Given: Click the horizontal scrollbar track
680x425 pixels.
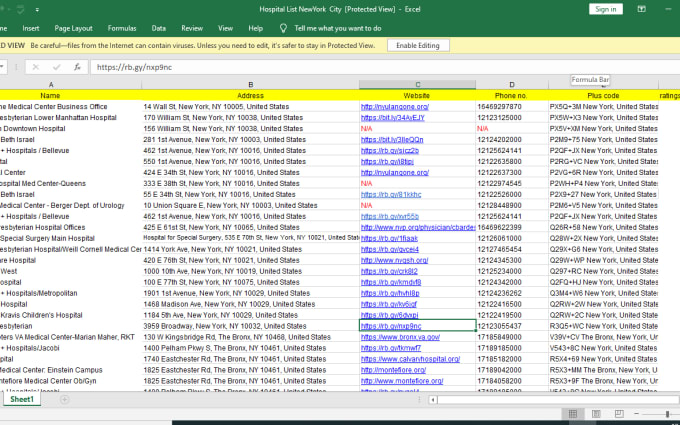Looking at the screenshot, I should pos(559,400).
